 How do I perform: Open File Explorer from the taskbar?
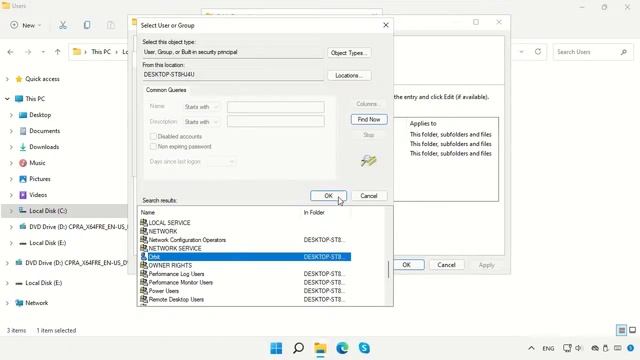(320, 348)
